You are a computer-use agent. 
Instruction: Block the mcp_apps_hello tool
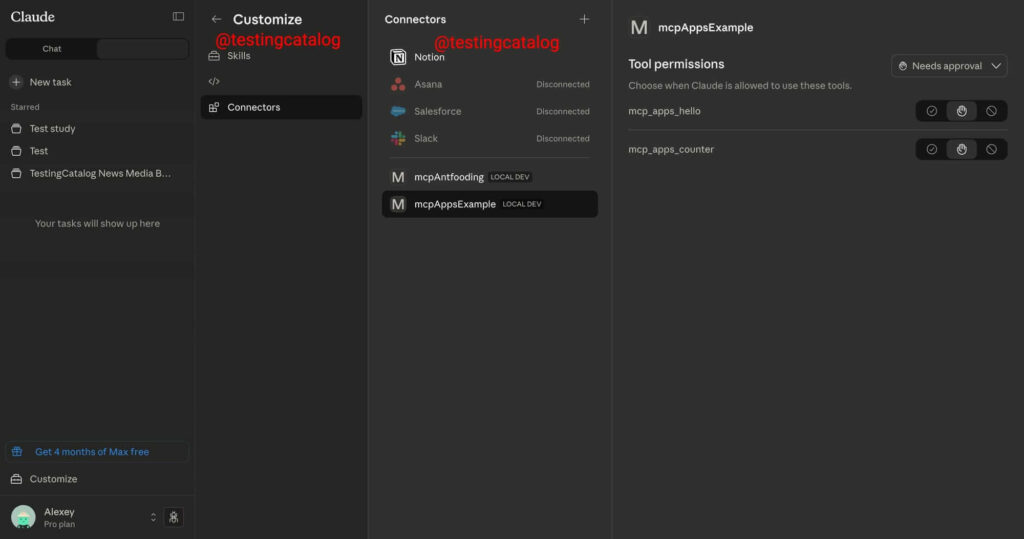point(991,111)
